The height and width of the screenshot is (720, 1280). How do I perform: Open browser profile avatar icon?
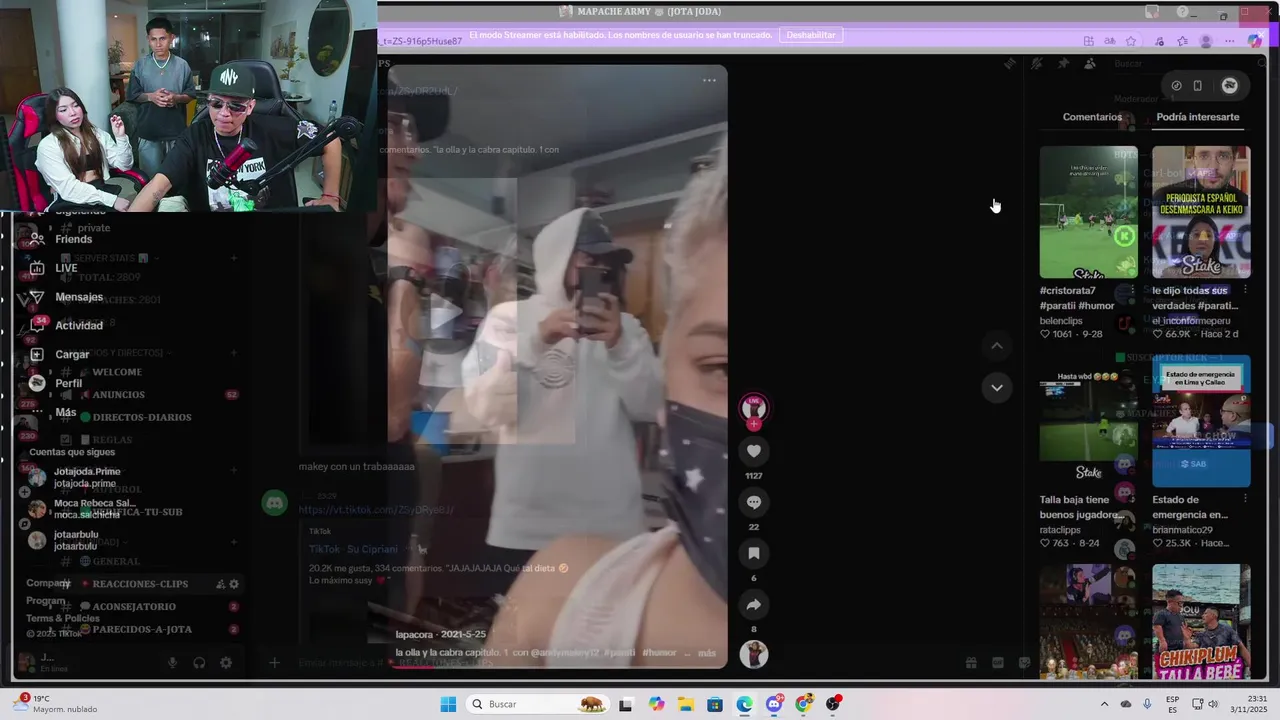[x=1206, y=41]
